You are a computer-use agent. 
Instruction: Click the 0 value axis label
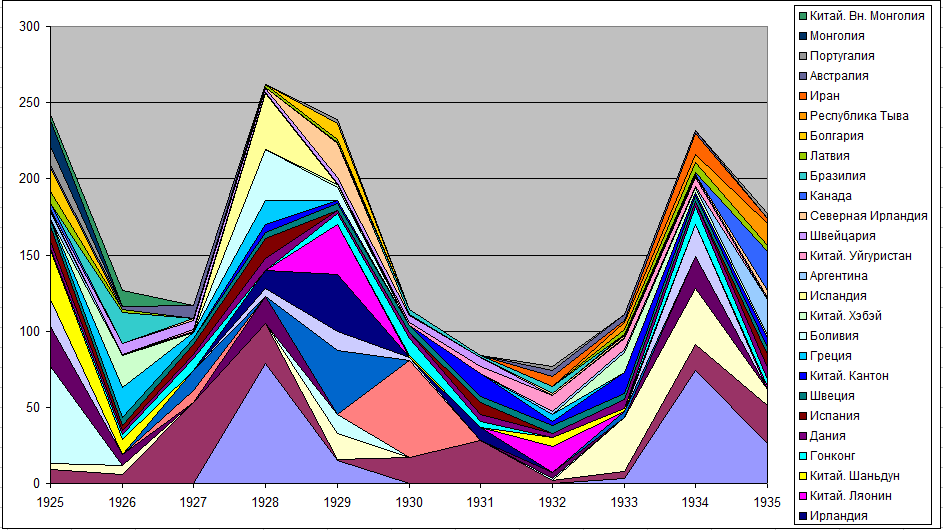point(36,483)
